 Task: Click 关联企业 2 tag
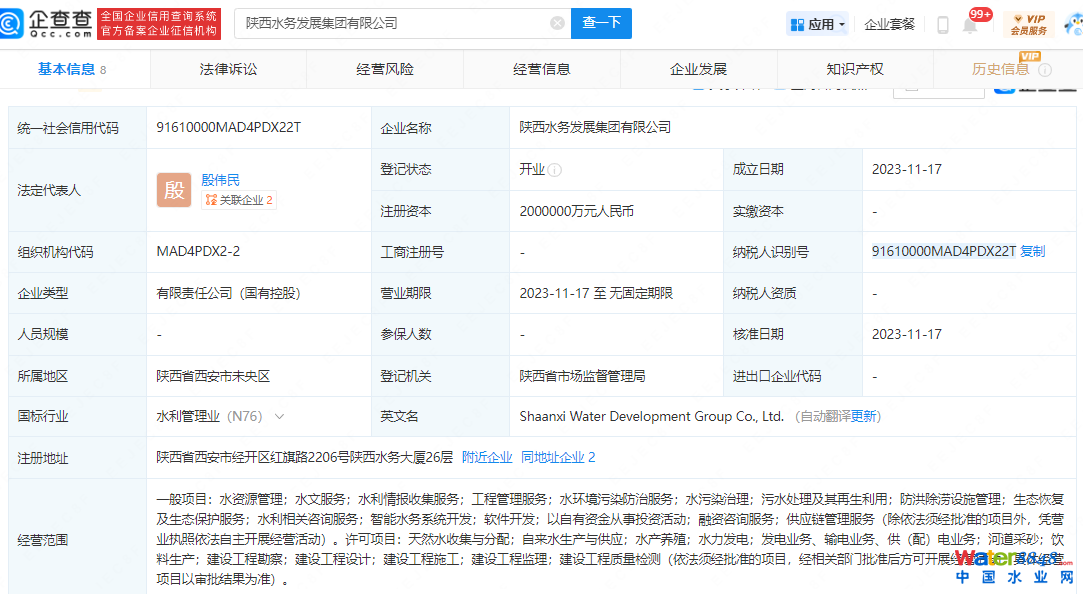(239, 200)
